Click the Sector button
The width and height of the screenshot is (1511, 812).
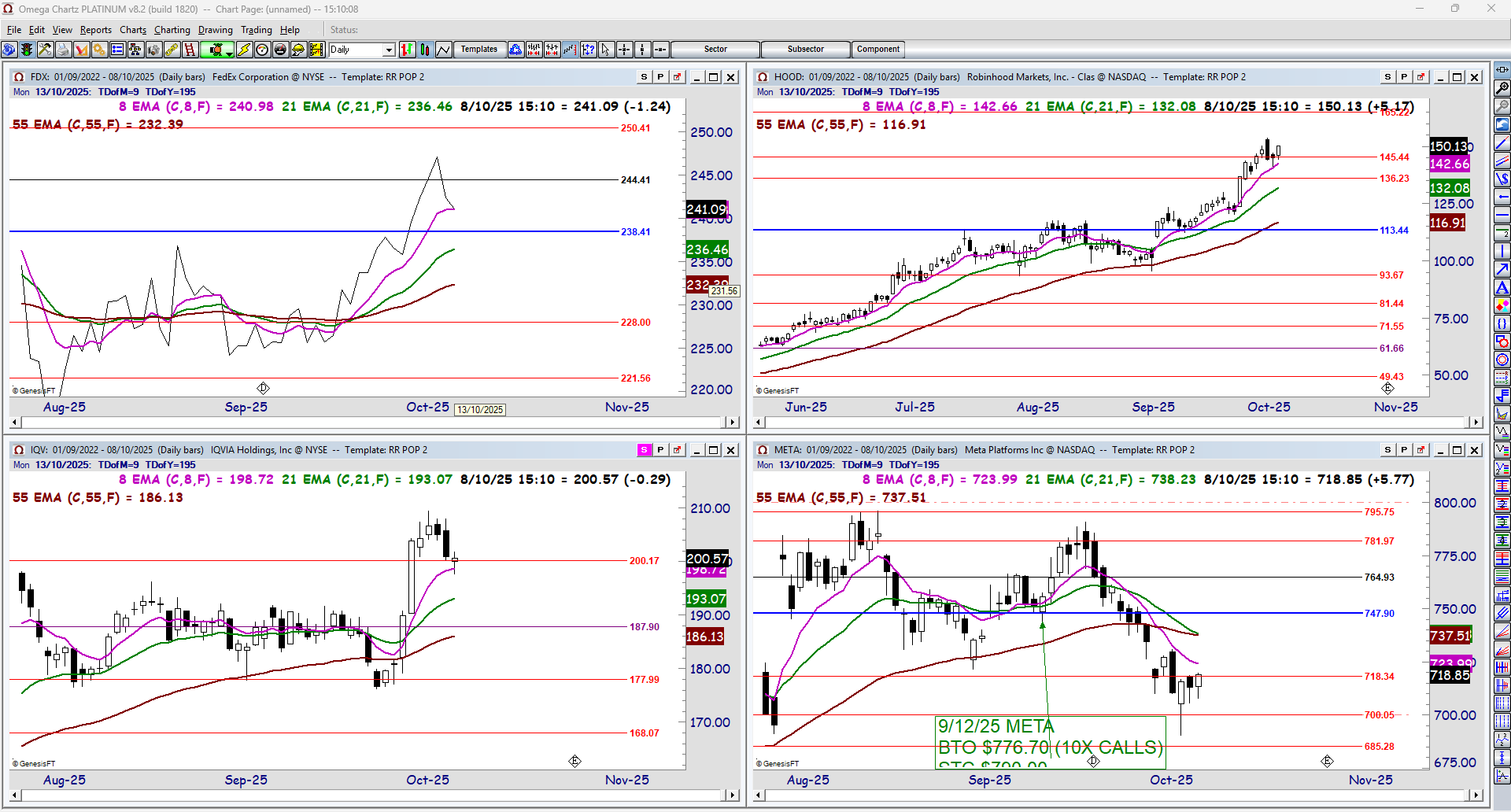(715, 50)
